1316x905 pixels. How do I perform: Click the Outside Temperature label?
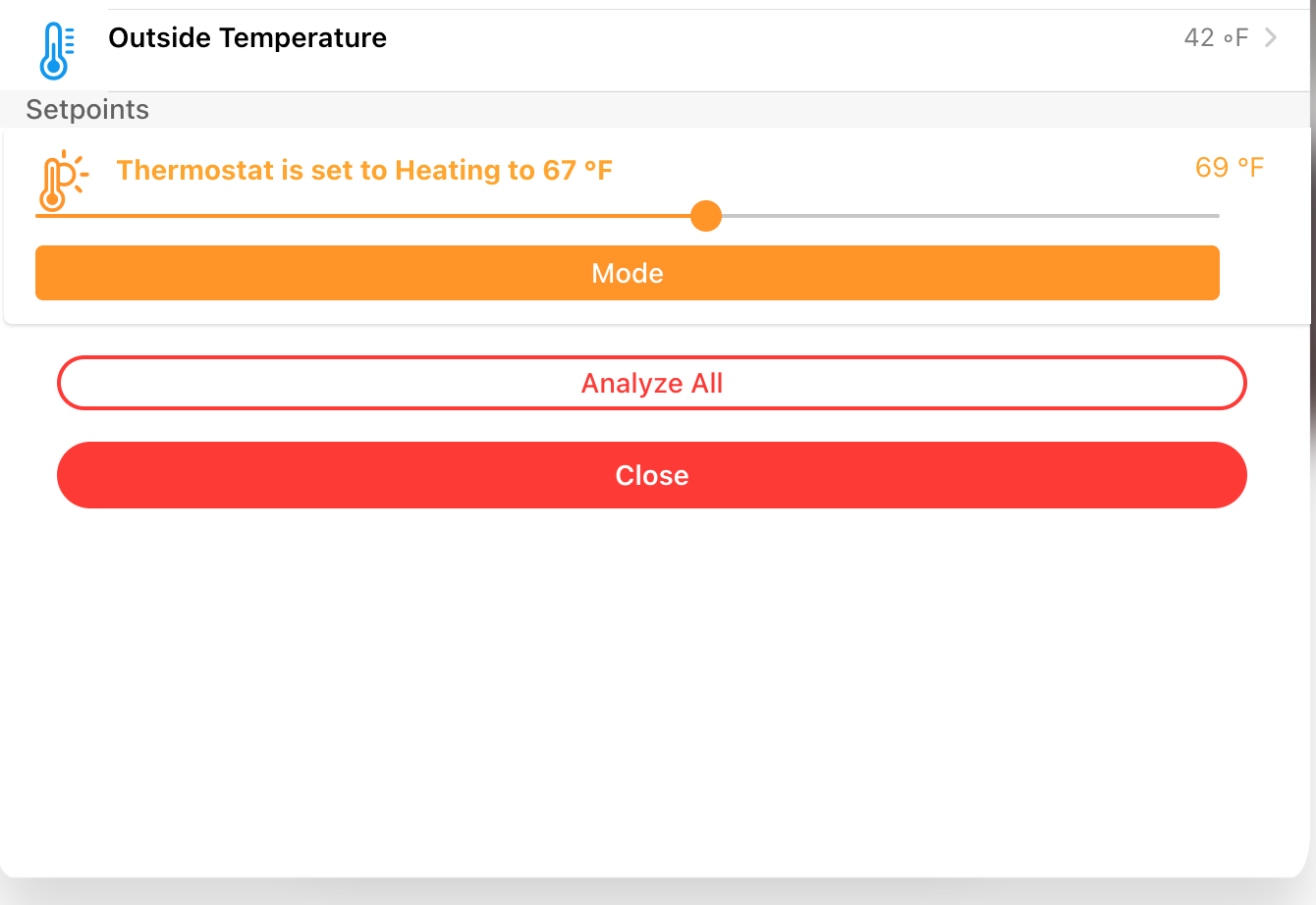(247, 37)
